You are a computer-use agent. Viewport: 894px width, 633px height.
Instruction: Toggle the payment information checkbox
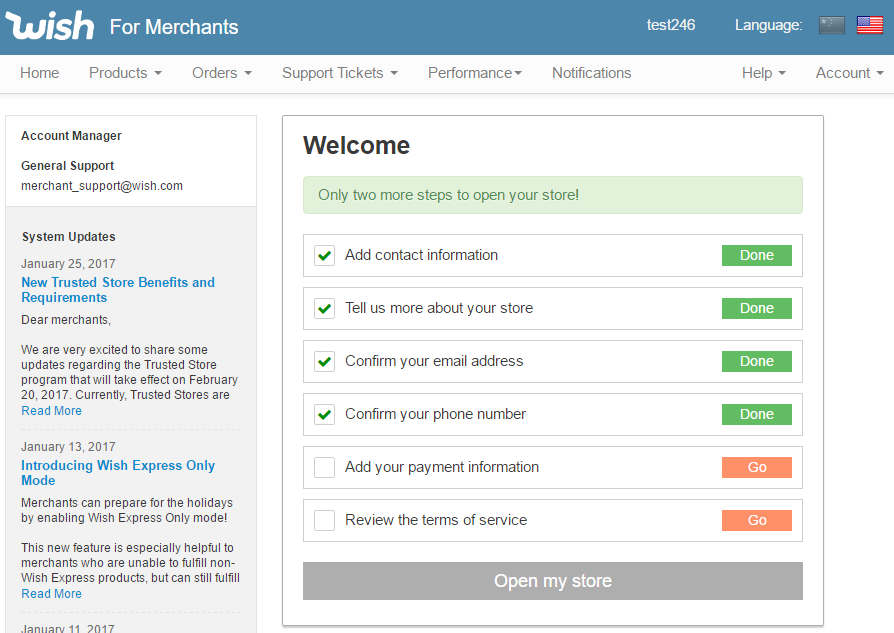pos(324,467)
